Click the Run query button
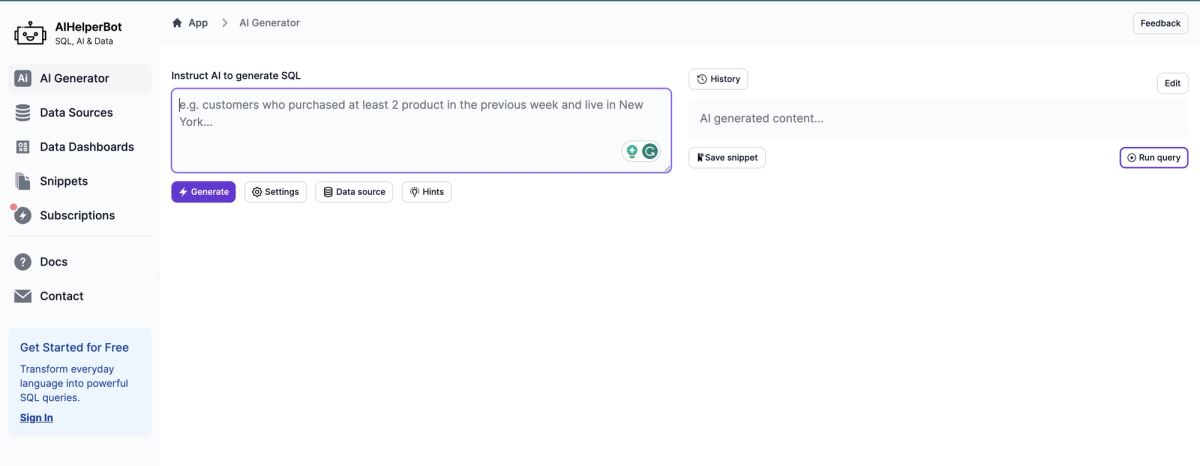The image size is (1200, 466). (x=1154, y=158)
